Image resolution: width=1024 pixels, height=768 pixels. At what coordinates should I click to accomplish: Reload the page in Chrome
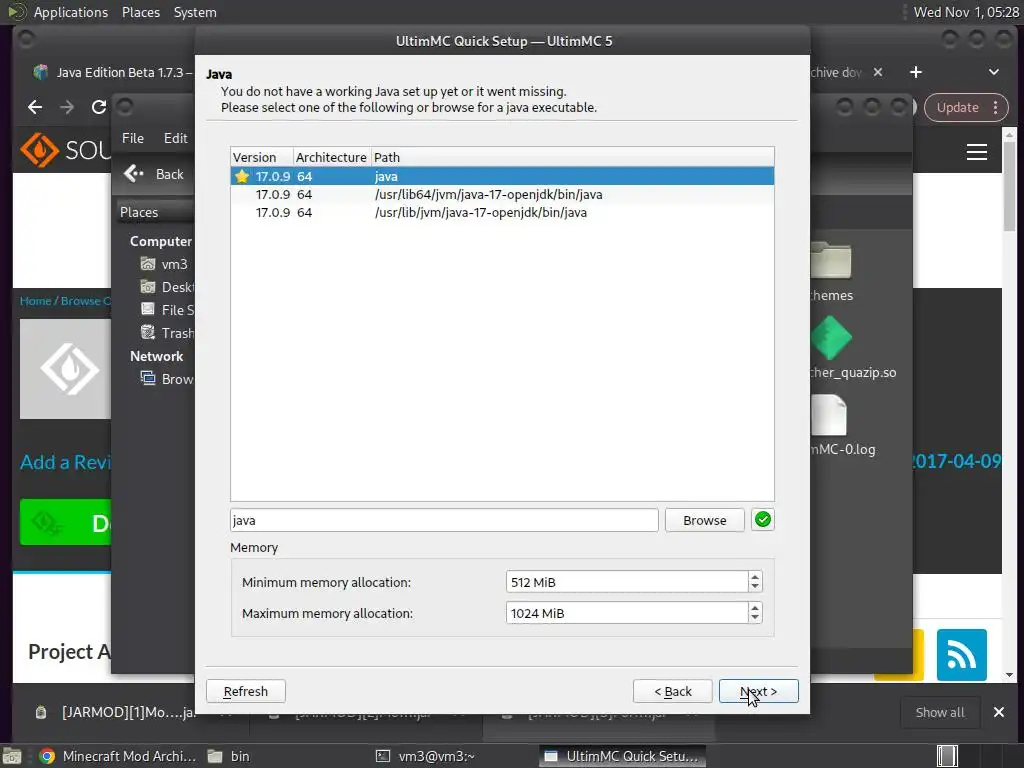pyautogui.click(x=99, y=107)
